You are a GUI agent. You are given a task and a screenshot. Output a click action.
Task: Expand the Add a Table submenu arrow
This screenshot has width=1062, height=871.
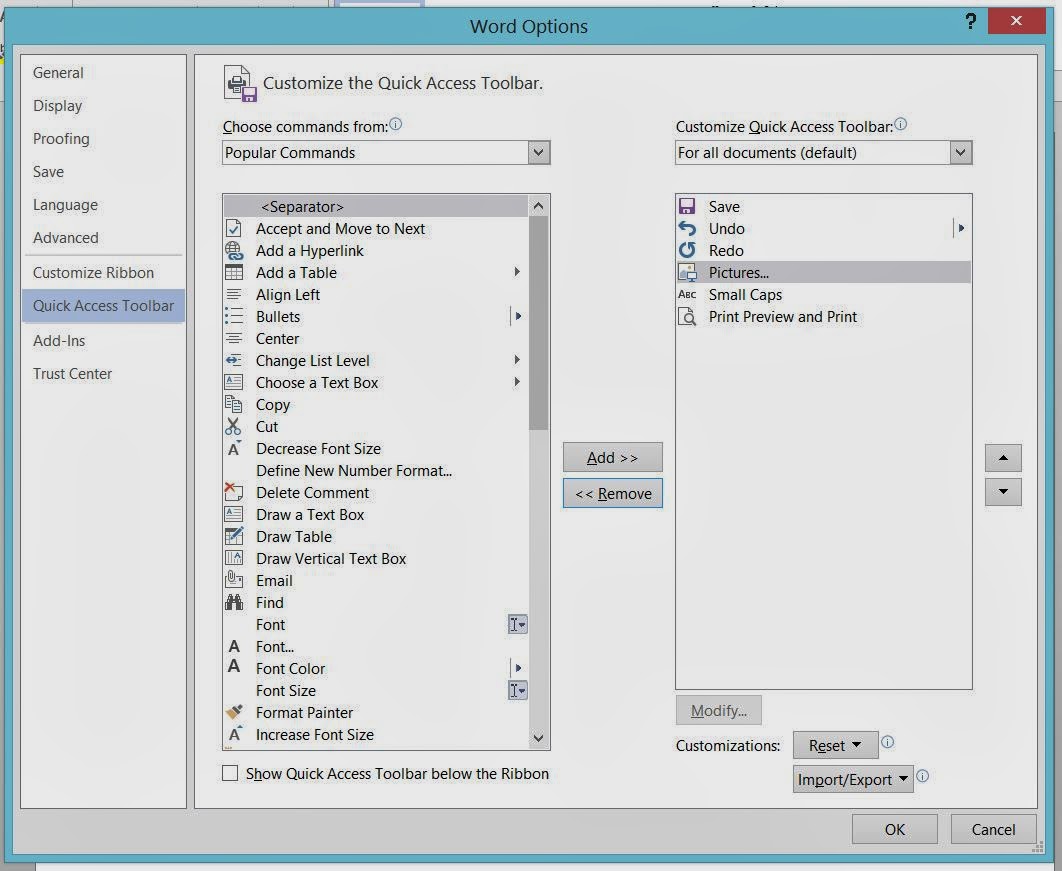pos(517,272)
